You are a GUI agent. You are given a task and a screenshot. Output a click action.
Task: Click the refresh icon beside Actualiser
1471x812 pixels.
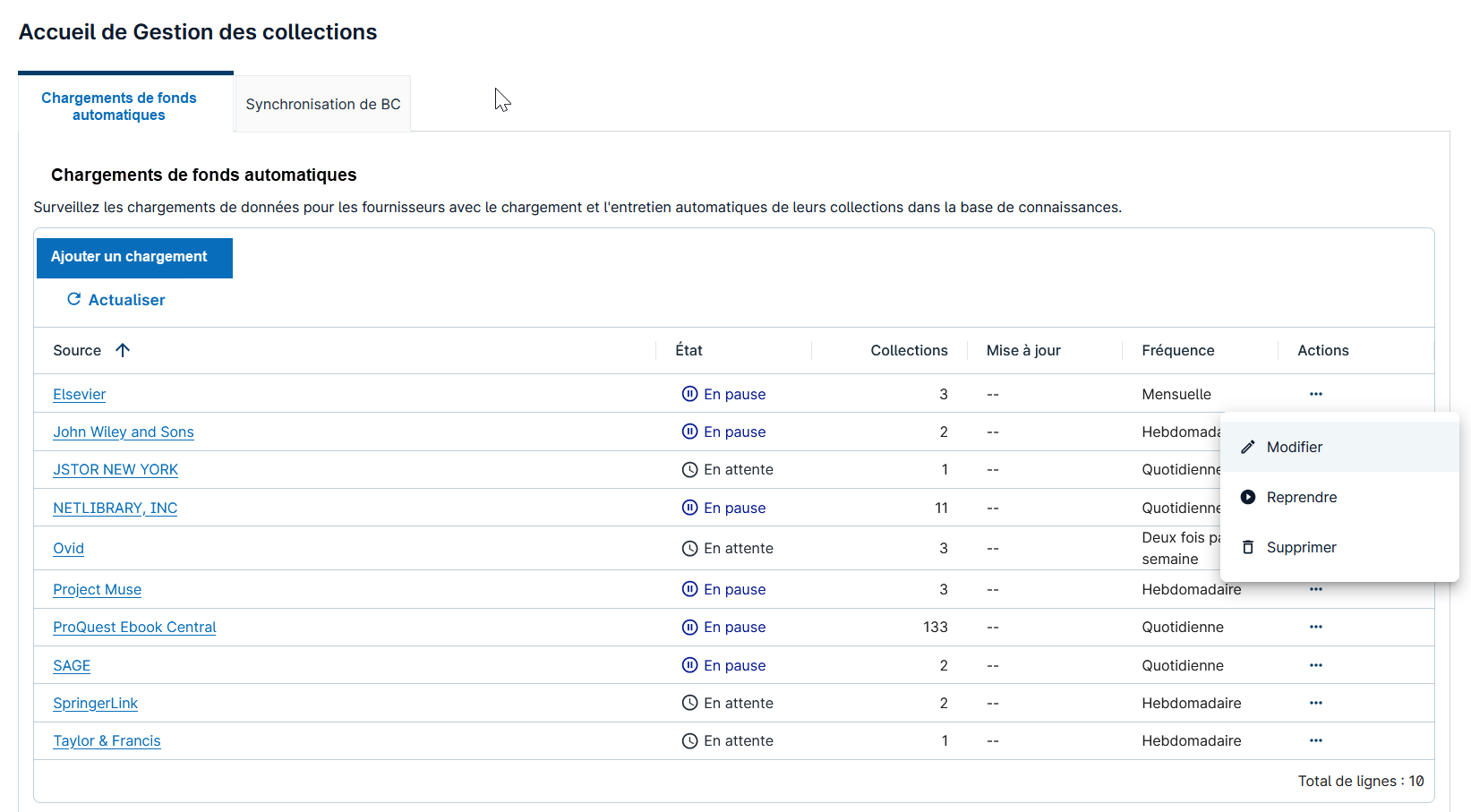[x=74, y=299]
